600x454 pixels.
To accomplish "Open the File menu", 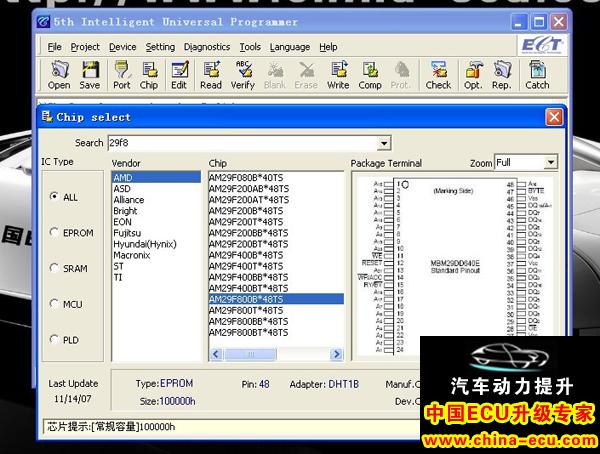I will pyautogui.click(x=54, y=47).
